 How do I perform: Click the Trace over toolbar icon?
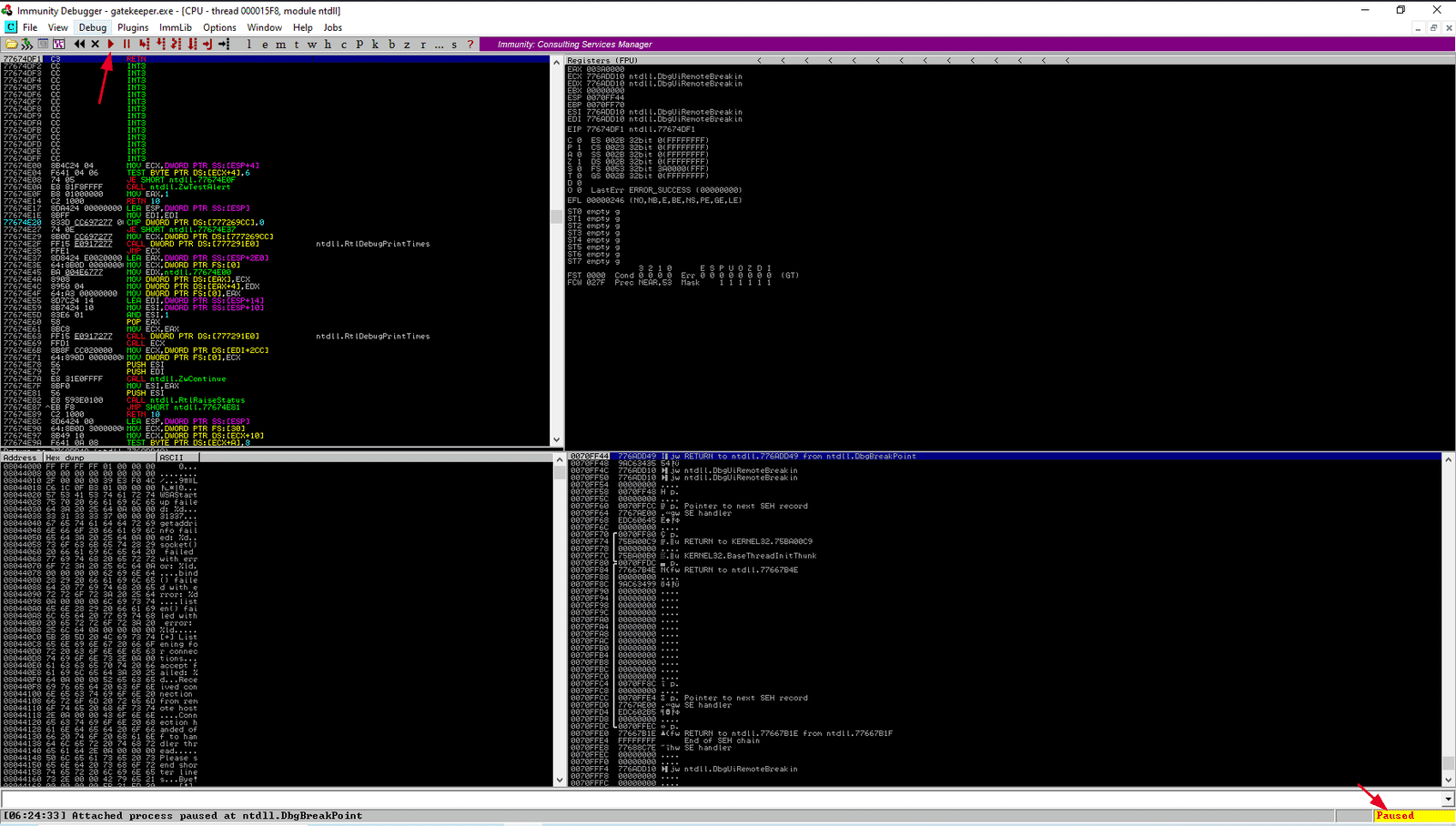[x=191, y=44]
